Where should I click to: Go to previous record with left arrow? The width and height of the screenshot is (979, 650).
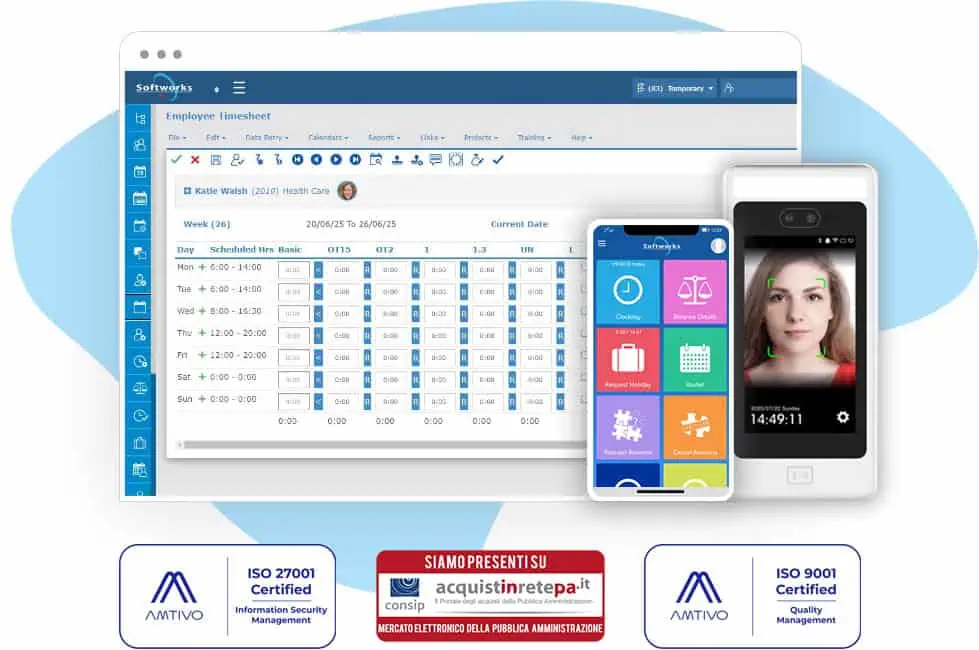[317, 160]
